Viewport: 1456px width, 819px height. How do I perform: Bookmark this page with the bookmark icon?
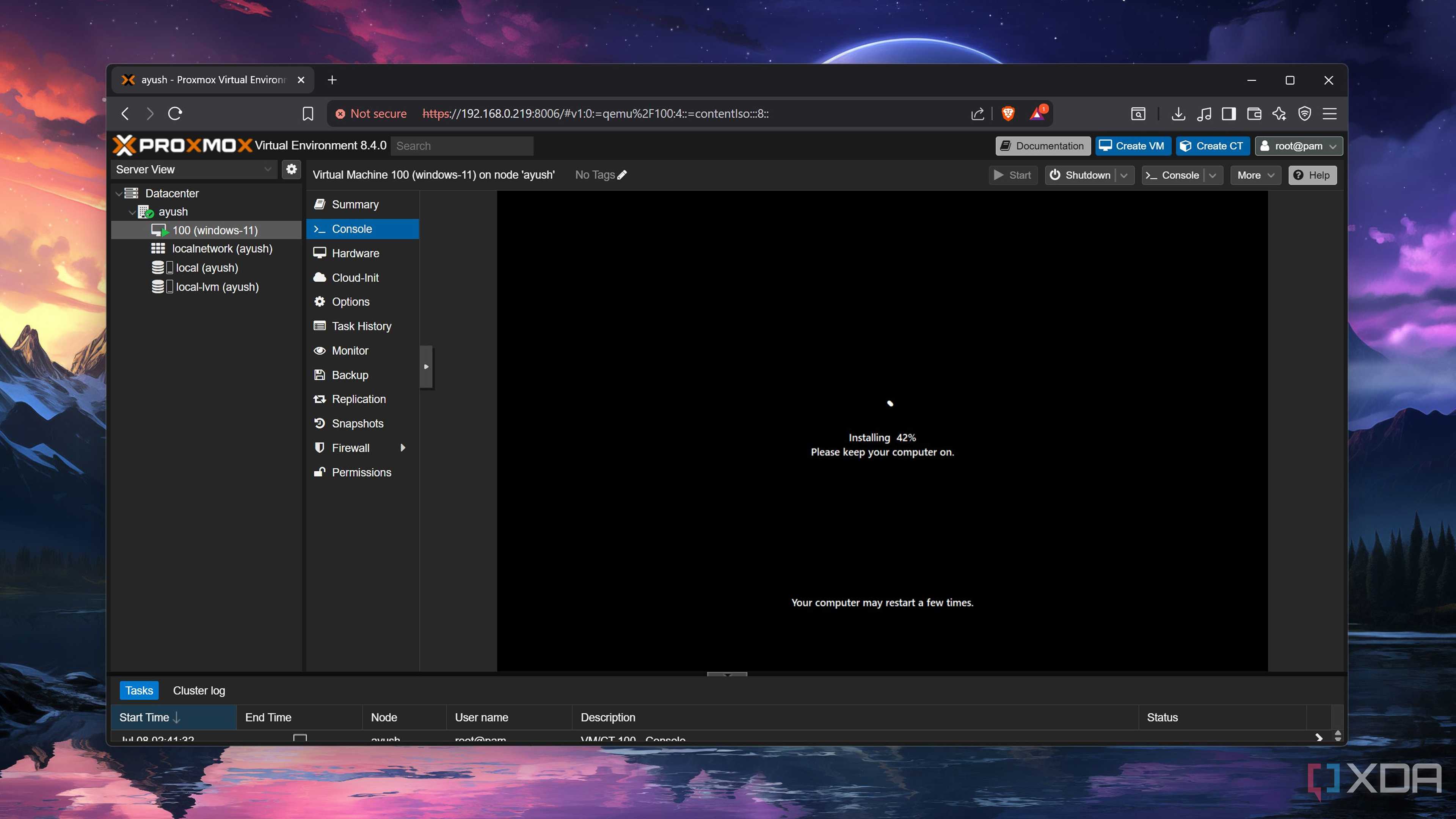(x=308, y=114)
